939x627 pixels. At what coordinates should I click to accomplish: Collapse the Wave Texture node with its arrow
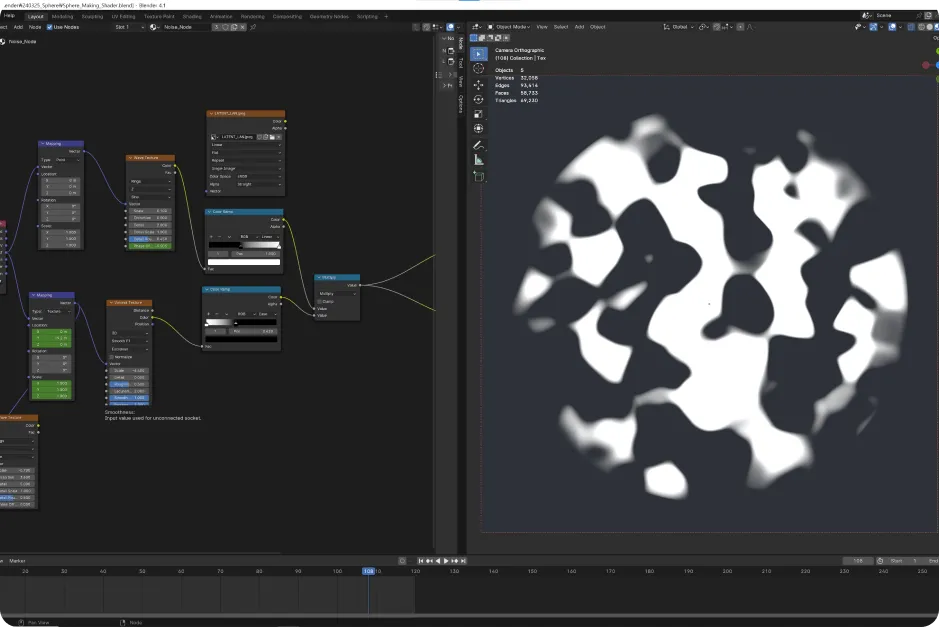130,158
